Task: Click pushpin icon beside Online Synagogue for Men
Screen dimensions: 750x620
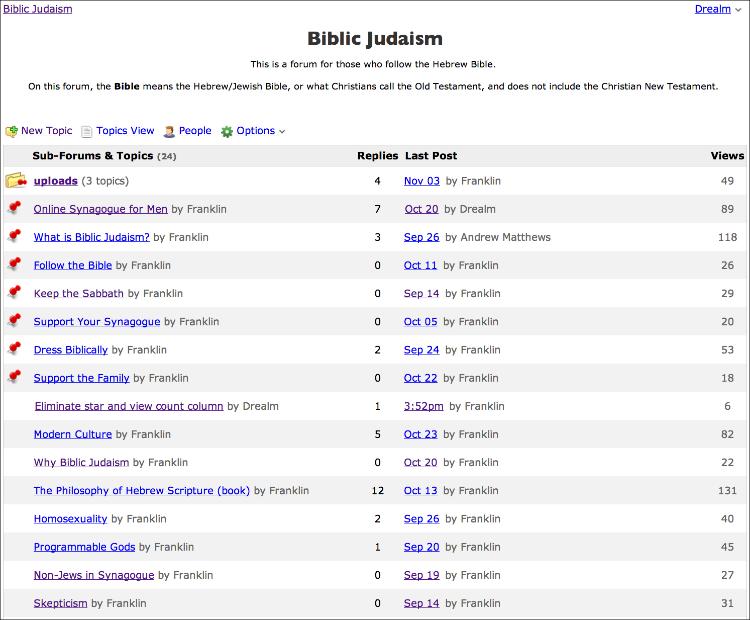Action: tap(14, 208)
